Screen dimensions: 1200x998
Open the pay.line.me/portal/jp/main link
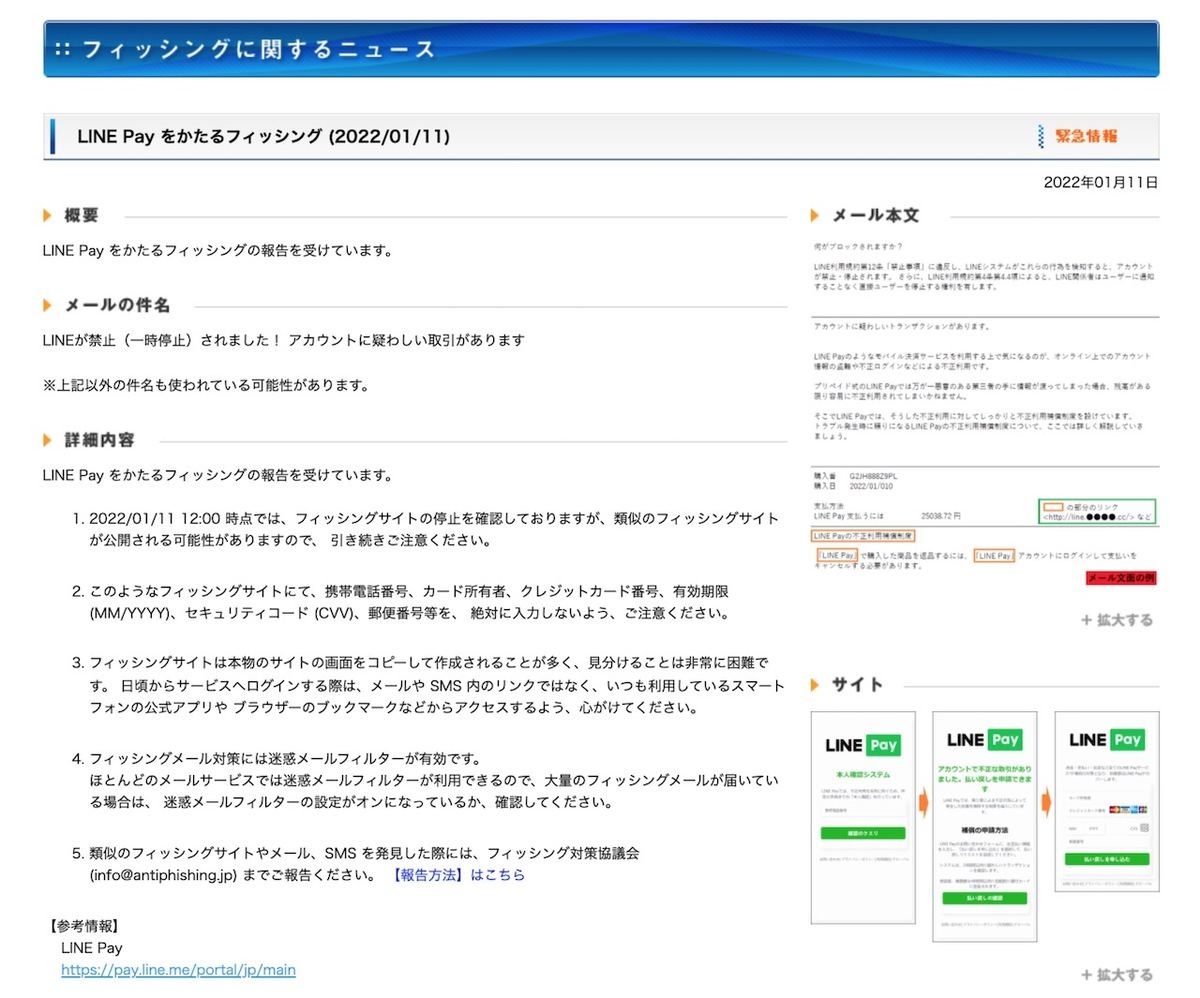click(178, 970)
